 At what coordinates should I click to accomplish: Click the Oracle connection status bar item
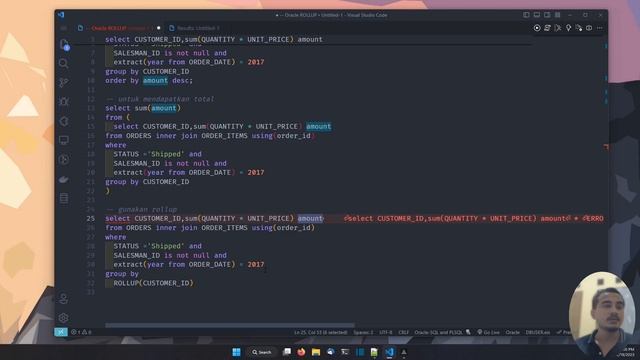[513, 332]
